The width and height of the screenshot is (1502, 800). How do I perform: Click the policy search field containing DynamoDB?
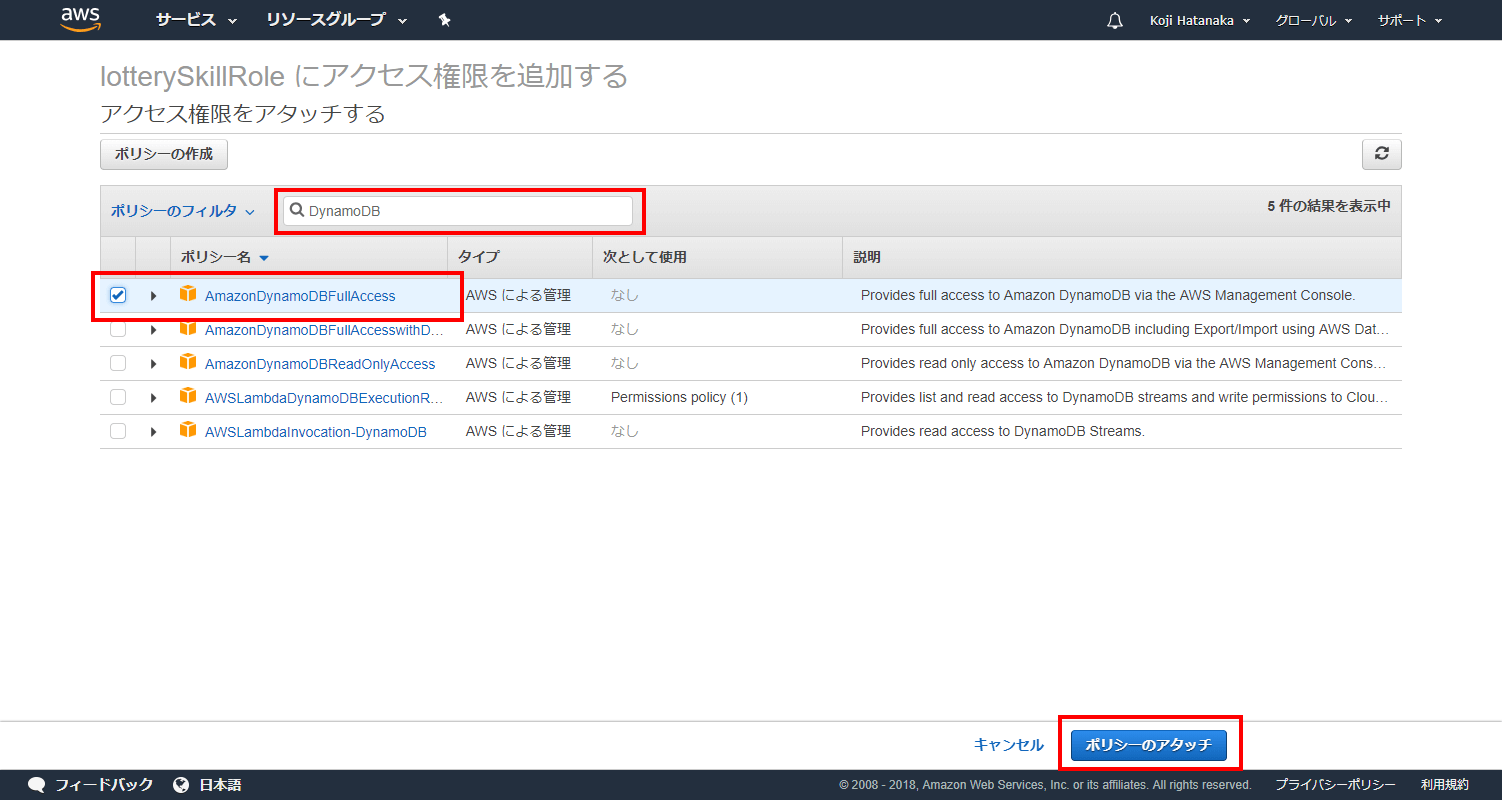coord(458,211)
